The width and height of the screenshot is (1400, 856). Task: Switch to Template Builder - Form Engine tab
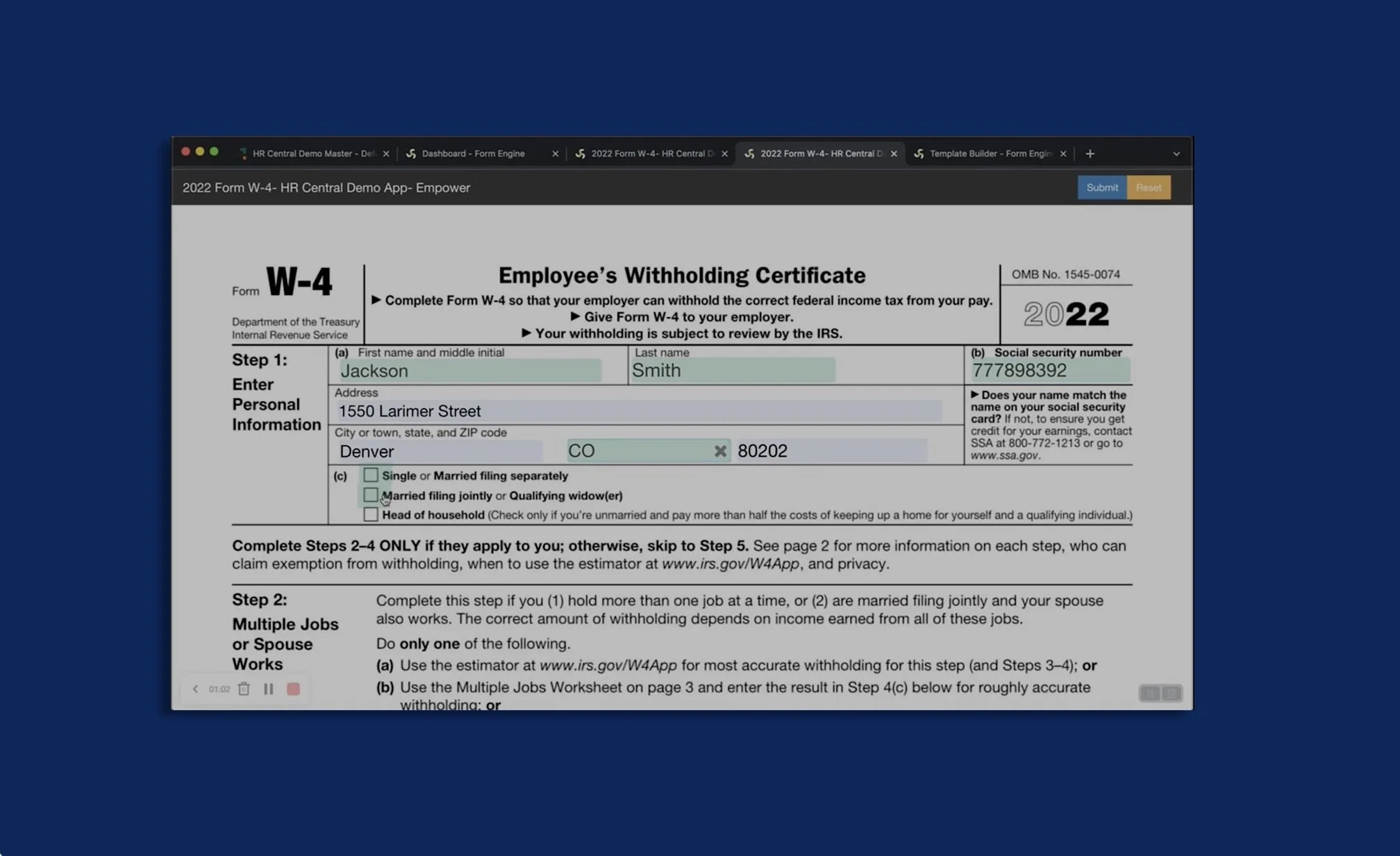[989, 153]
